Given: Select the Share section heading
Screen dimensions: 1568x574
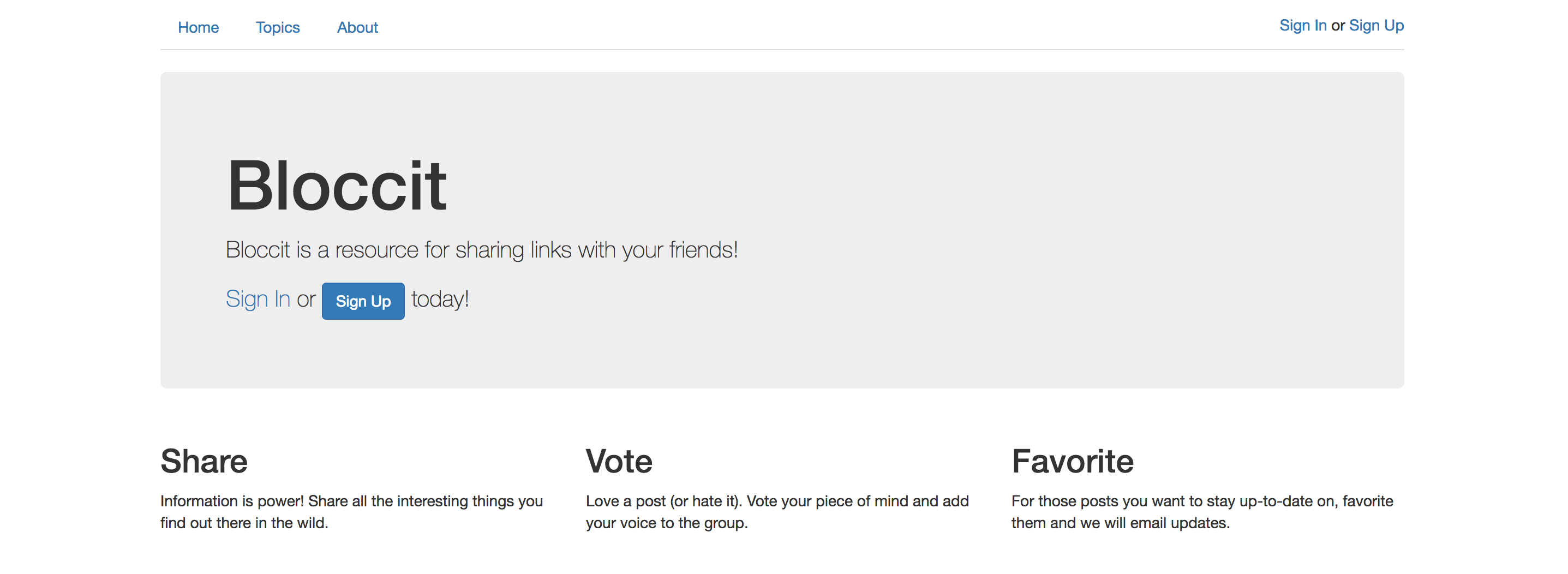Looking at the screenshot, I should tap(204, 461).
